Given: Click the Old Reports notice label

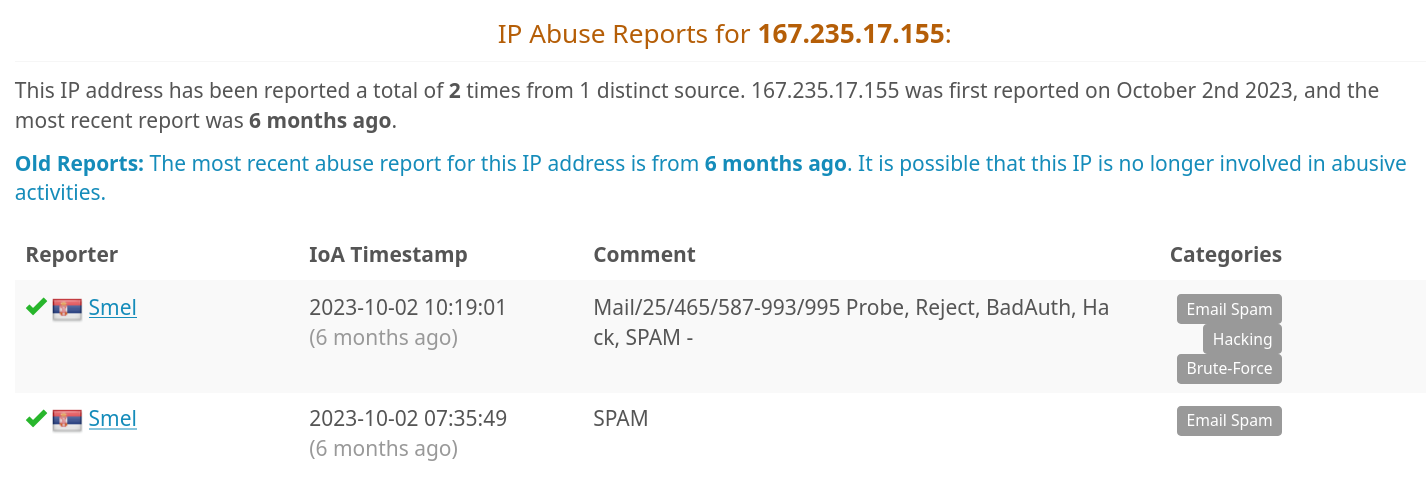Looking at the screenshot, I should pos(80,164).
